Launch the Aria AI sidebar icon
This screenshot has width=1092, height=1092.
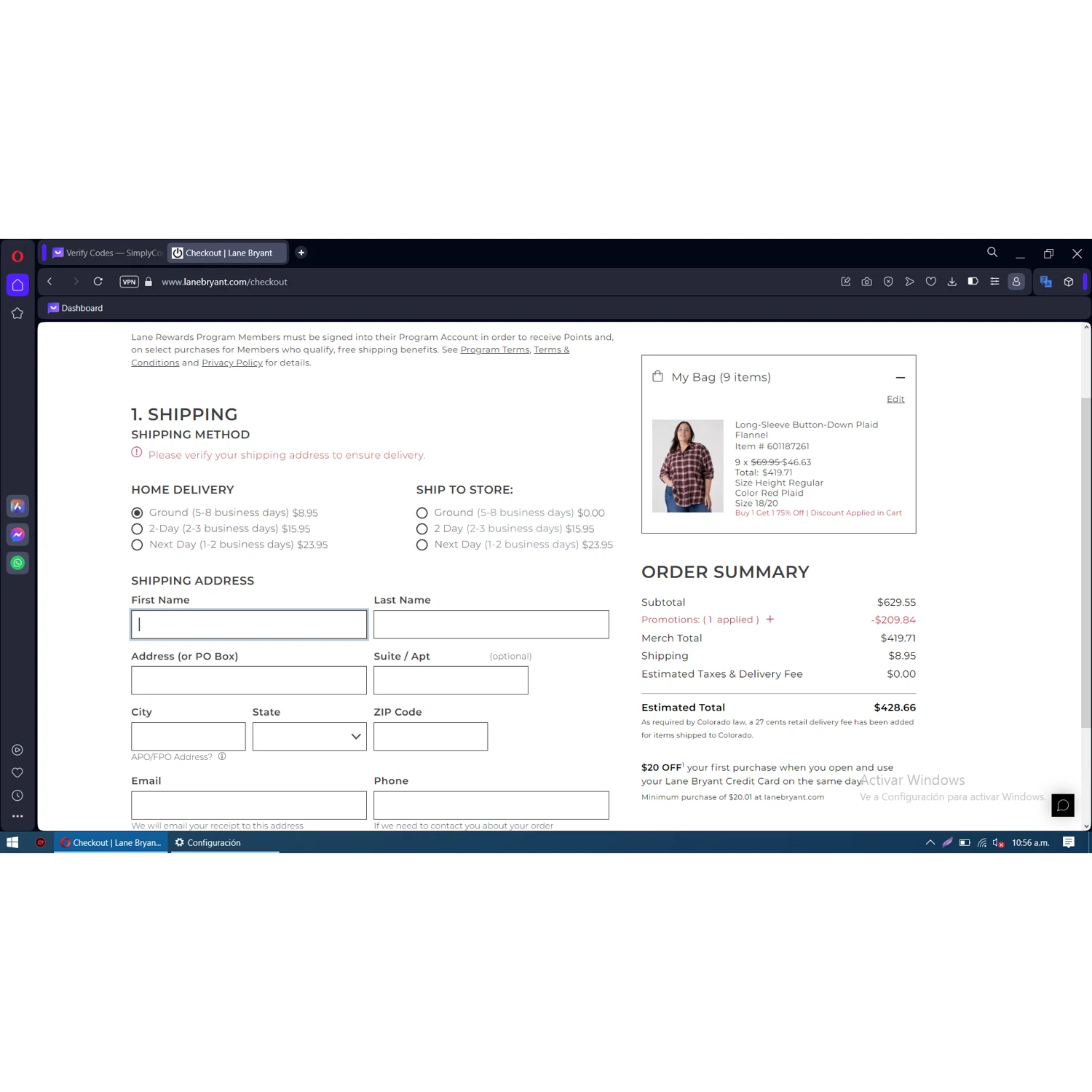coord(17,506)
